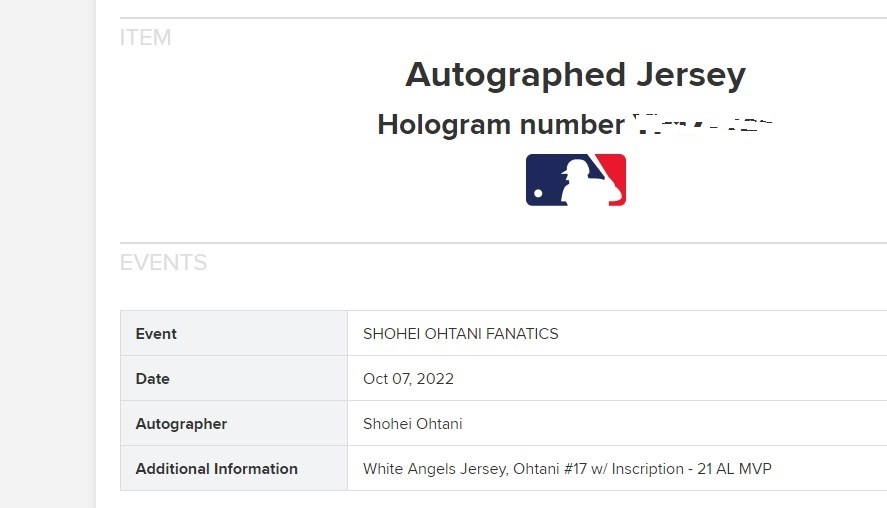Click the Additional Information row label
887x508 pixels.
[x=217, y=468]
